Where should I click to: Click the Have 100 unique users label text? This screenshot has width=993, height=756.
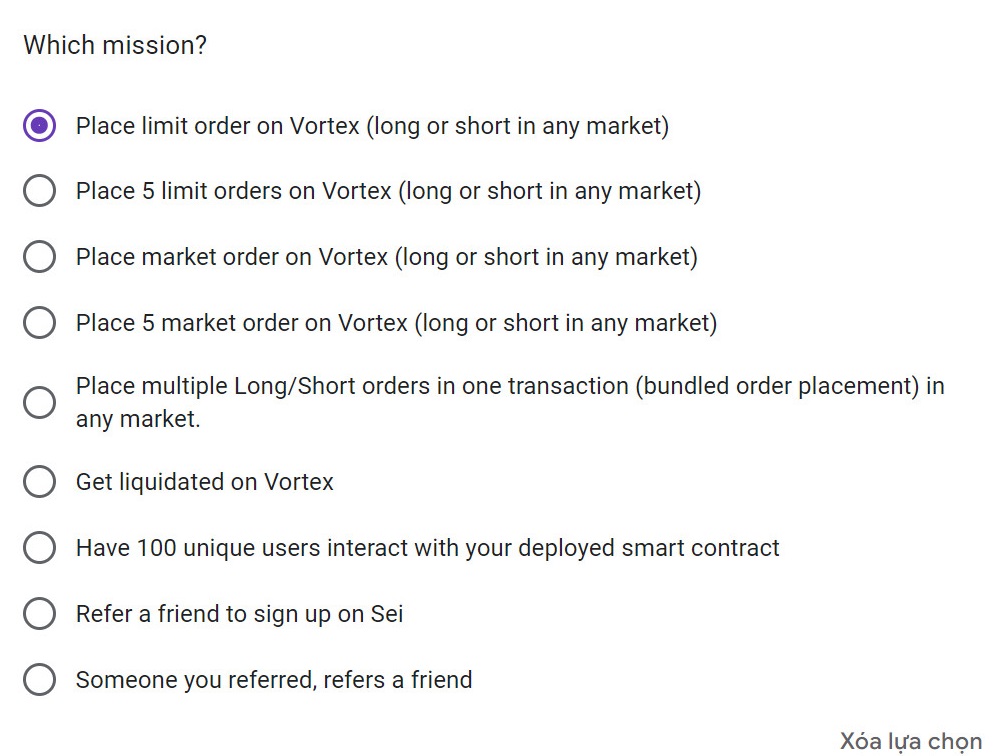pyautogui.click(x=427, y=548)
